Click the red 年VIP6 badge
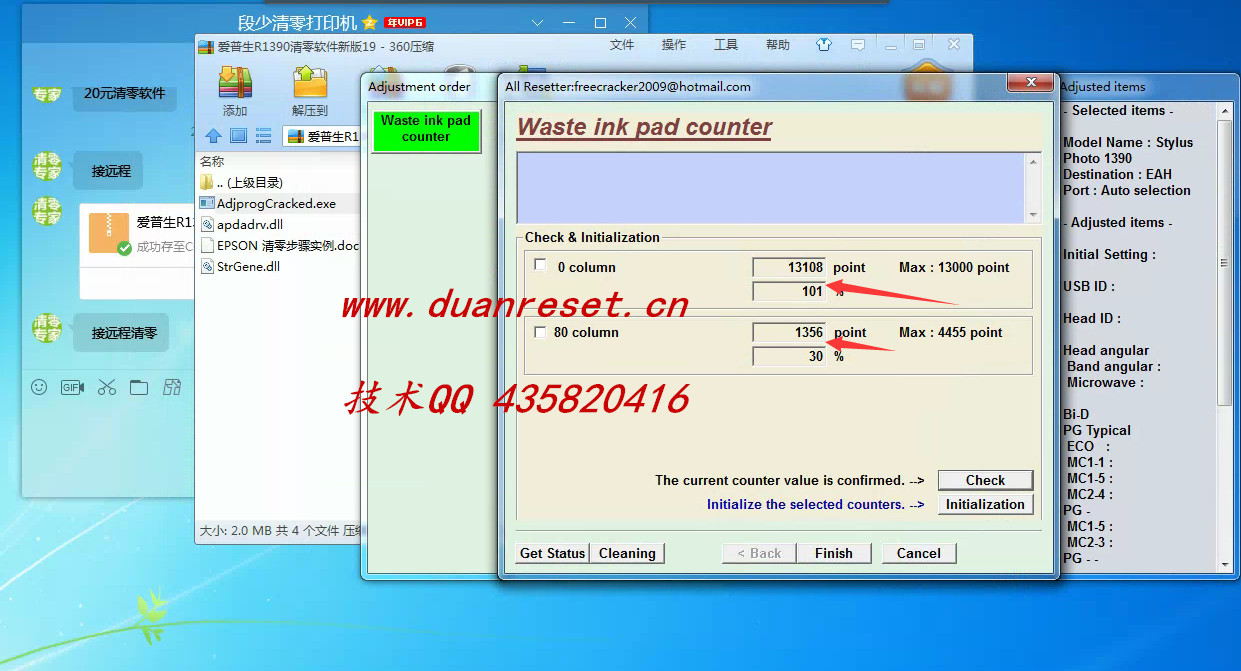1241x671 pixels. pos(405,22)
